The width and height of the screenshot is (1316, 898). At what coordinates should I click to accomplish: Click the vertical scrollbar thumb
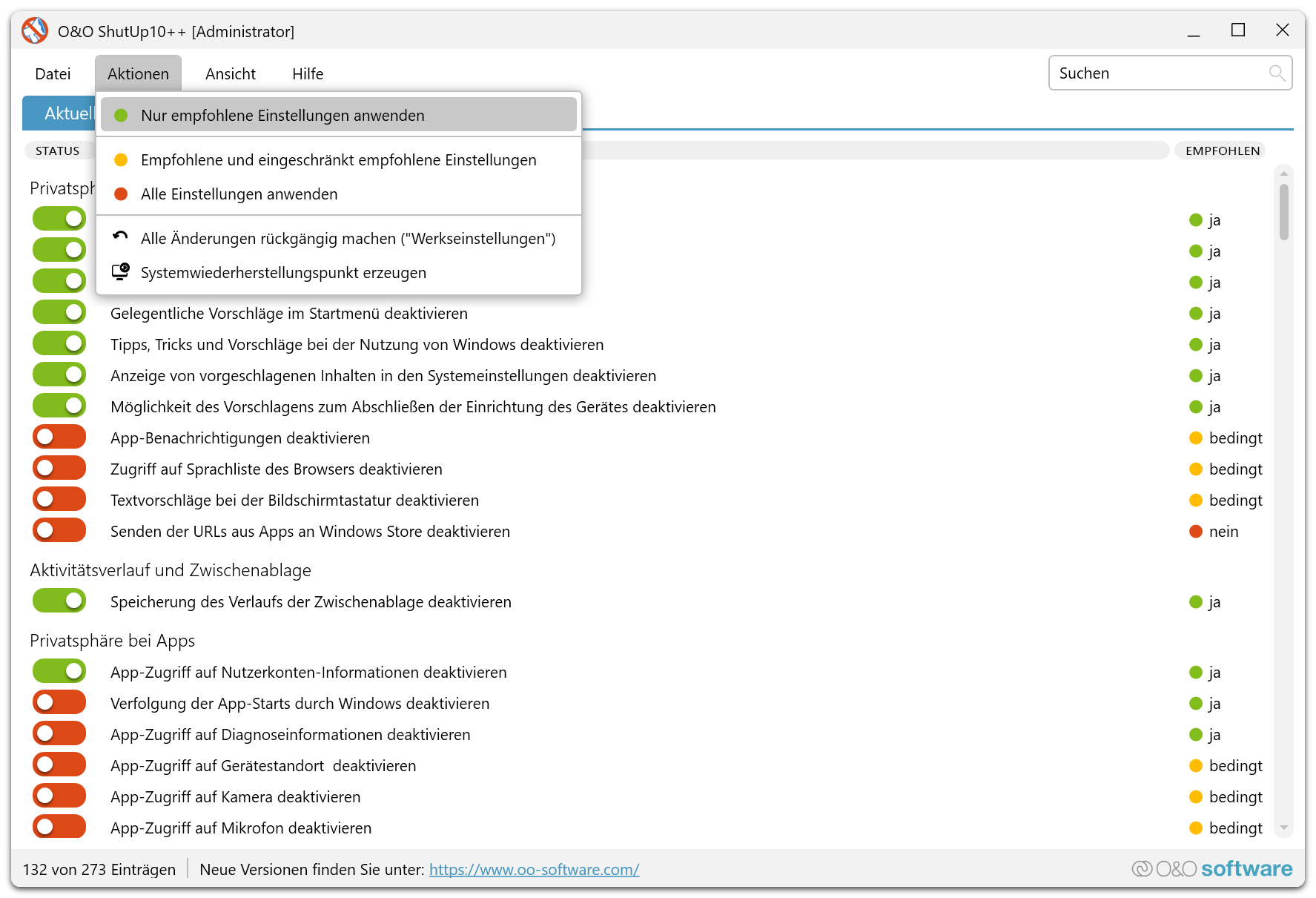[x=1283, y=211]
